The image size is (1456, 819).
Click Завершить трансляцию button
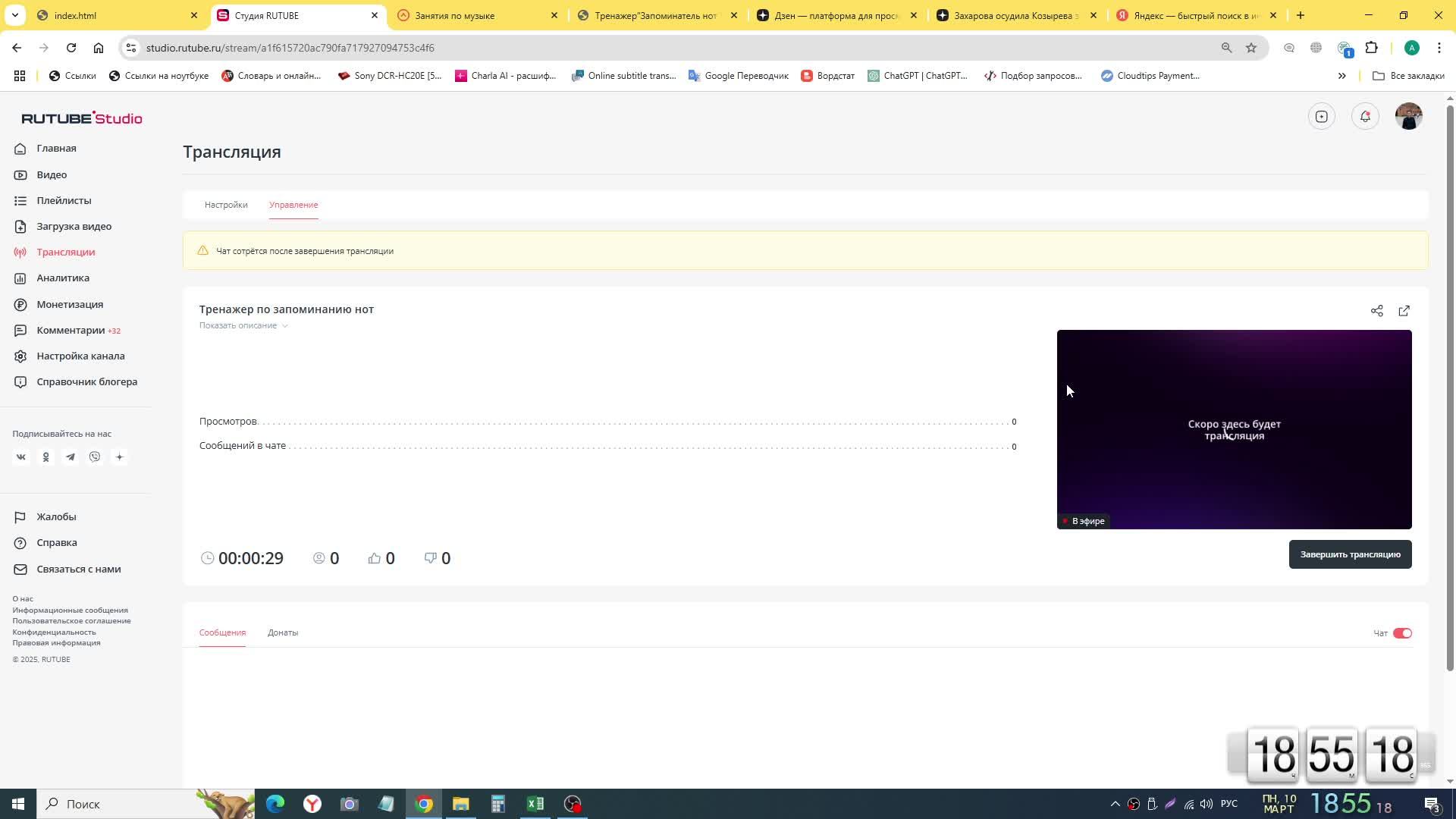click(1350, 554)
